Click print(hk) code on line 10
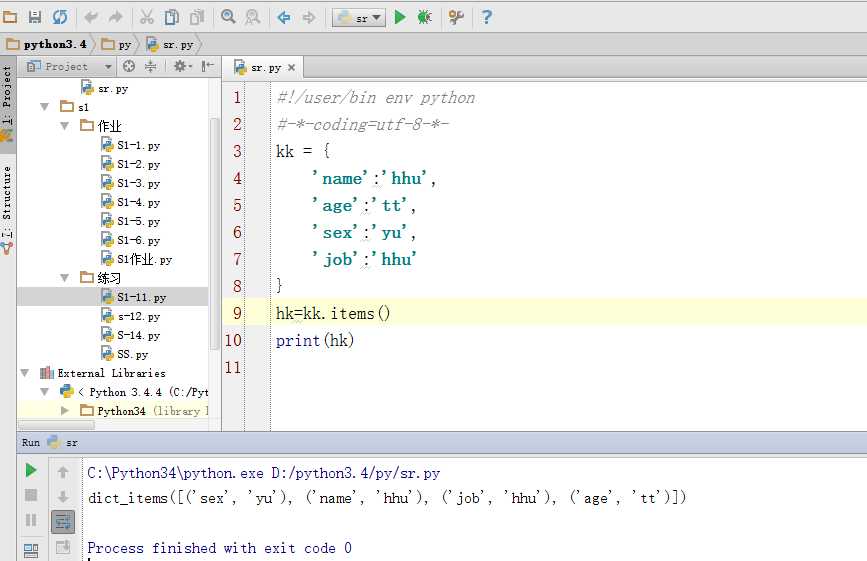 pos(315,340)
